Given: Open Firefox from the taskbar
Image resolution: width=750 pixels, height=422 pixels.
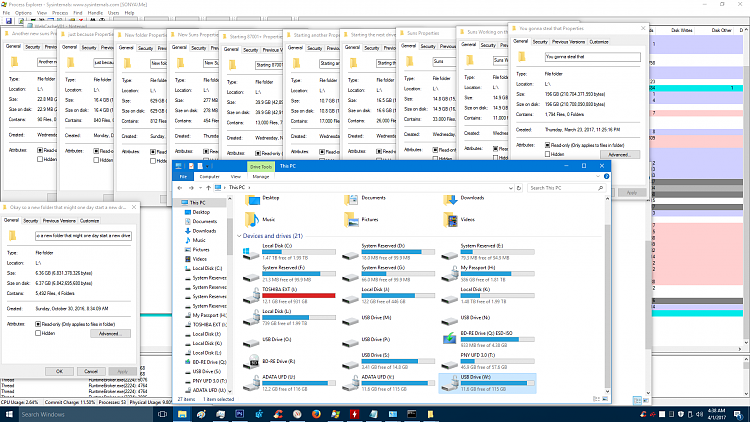Looking at the screenshot, I should 316,414.
